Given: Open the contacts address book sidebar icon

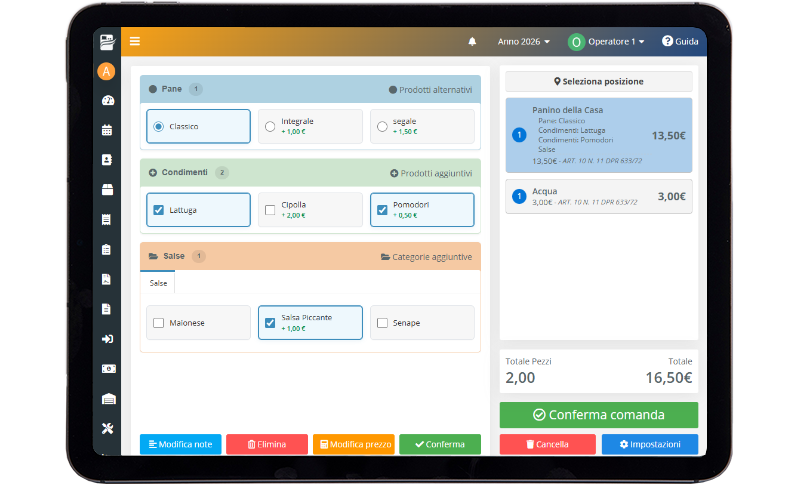Looking at the screenshot, I should pyautogui.click(x=107, y=160).
